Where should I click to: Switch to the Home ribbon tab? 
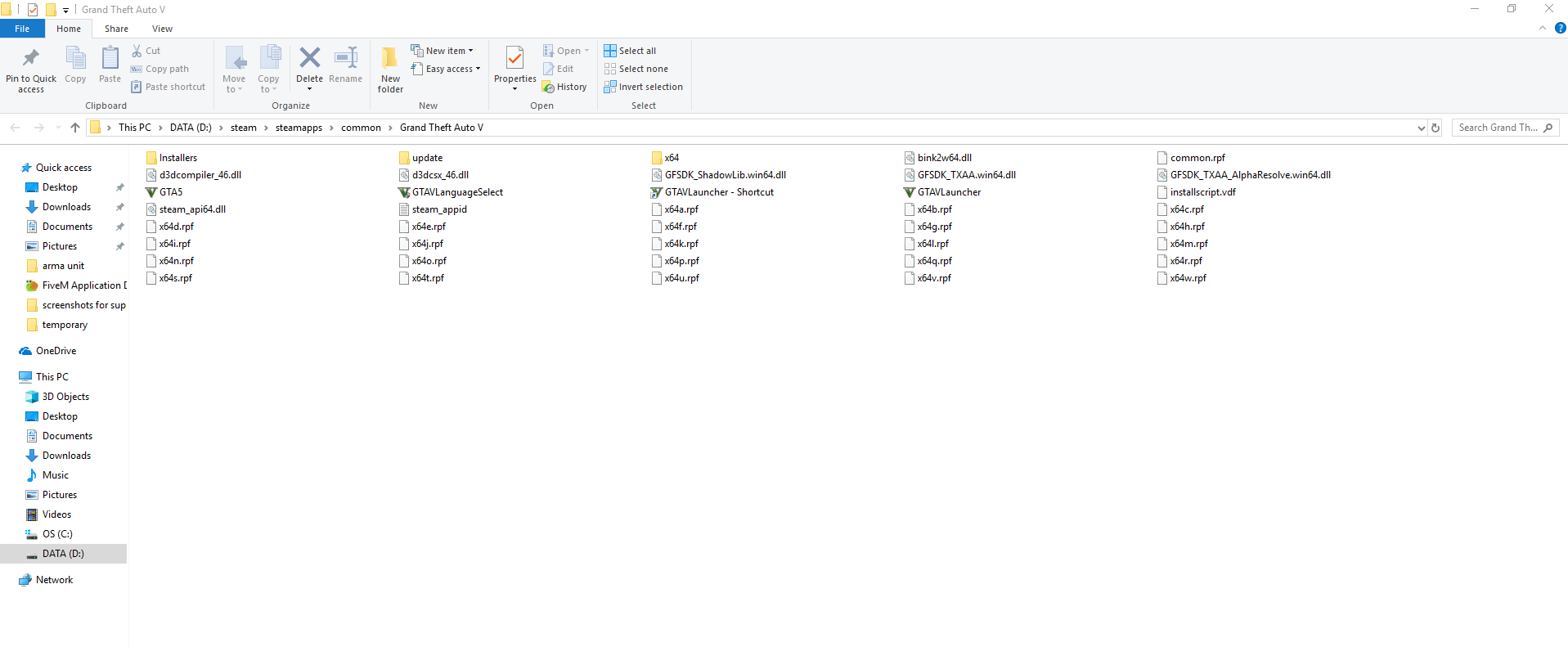click(x=69, y=29)
